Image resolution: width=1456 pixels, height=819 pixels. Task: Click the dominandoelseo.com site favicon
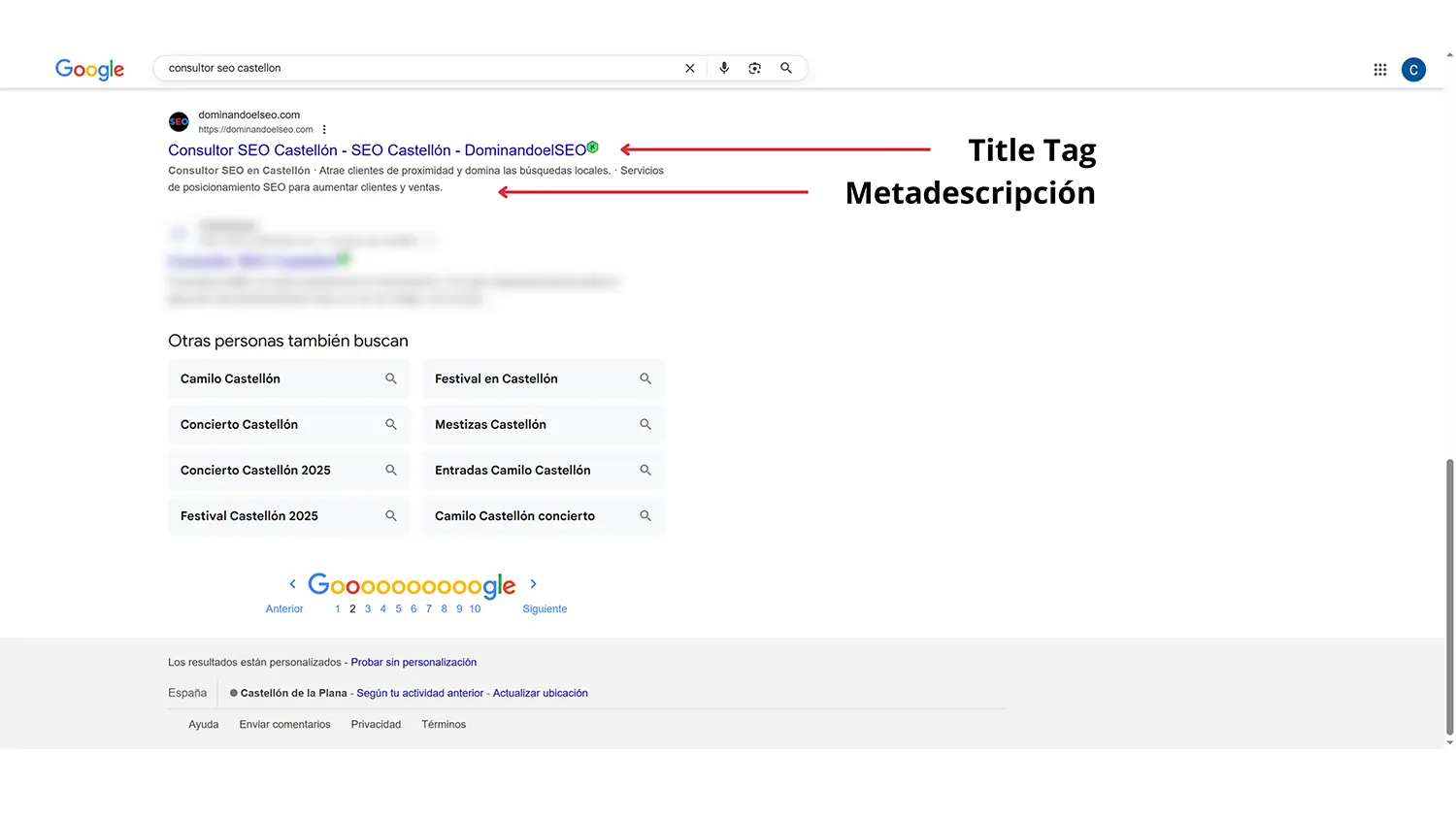click(179, 121)
